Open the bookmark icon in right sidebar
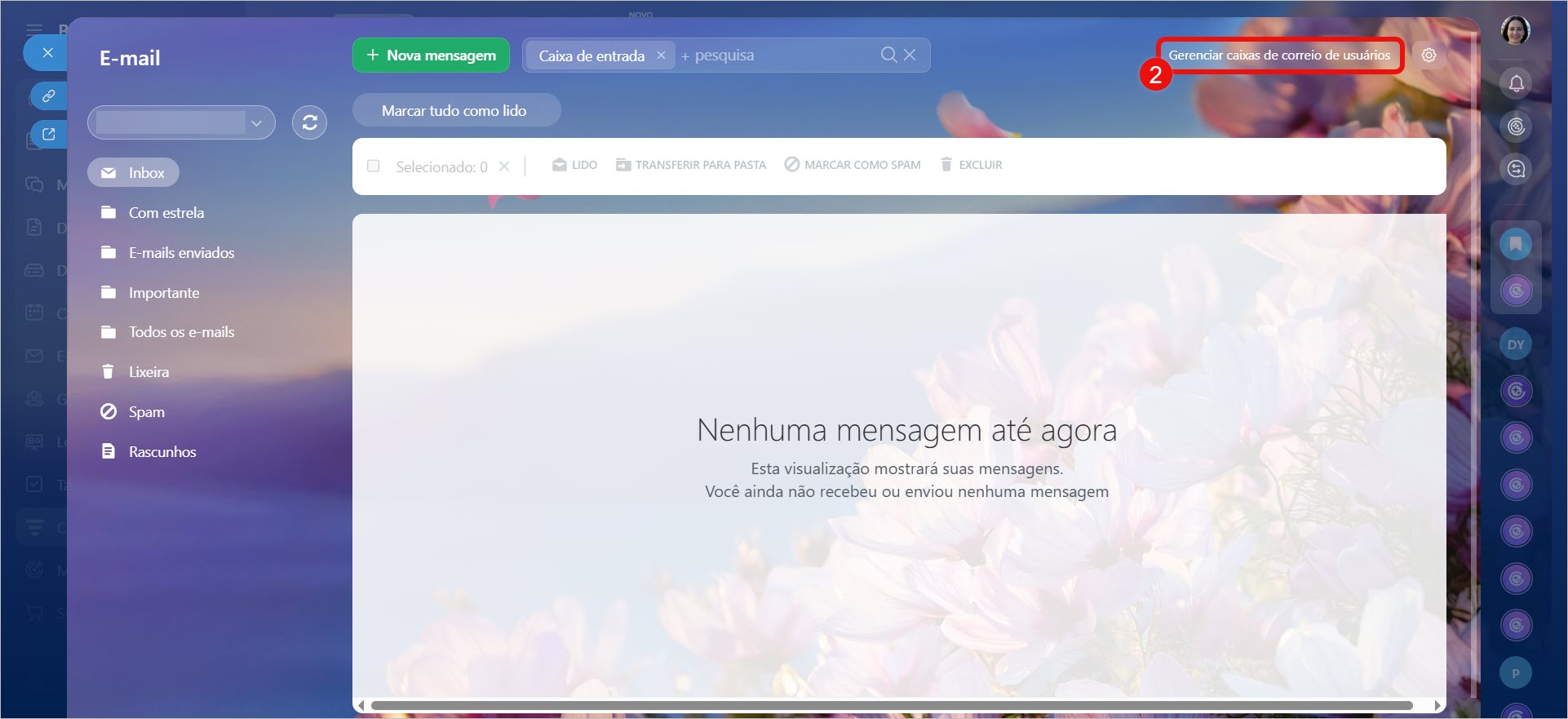Image resolution: width=1568 pixels, height=719 pixels. tap(1516, 244)
